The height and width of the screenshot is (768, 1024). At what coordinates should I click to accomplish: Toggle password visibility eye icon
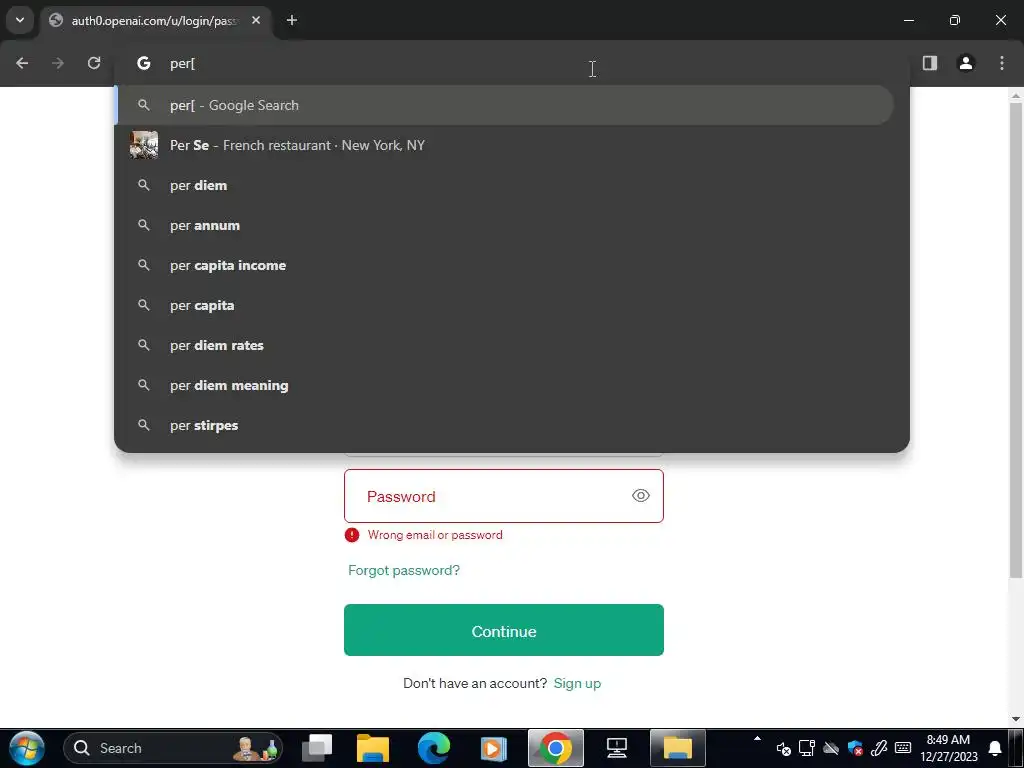641,496
